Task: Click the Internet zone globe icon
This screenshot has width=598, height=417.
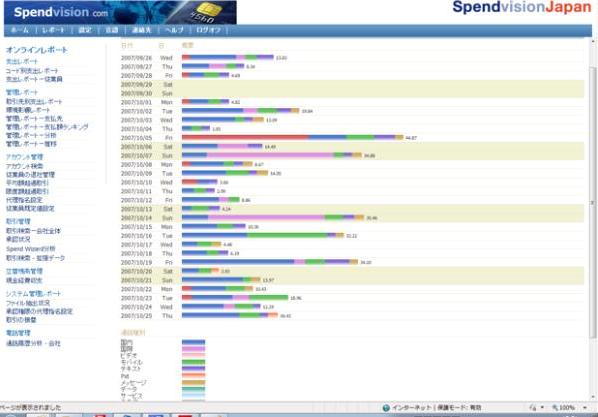Action: tap(386, 408)
